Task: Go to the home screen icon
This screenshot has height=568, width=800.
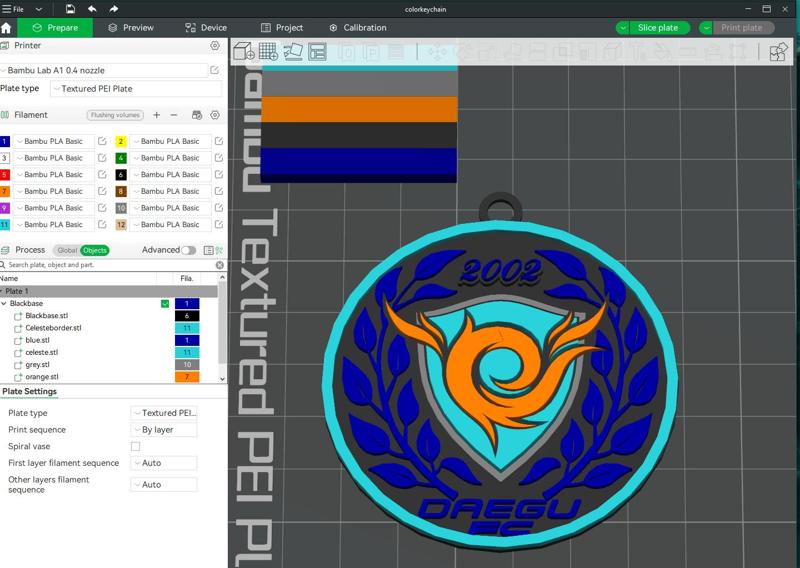Action: tap(6, 28)
